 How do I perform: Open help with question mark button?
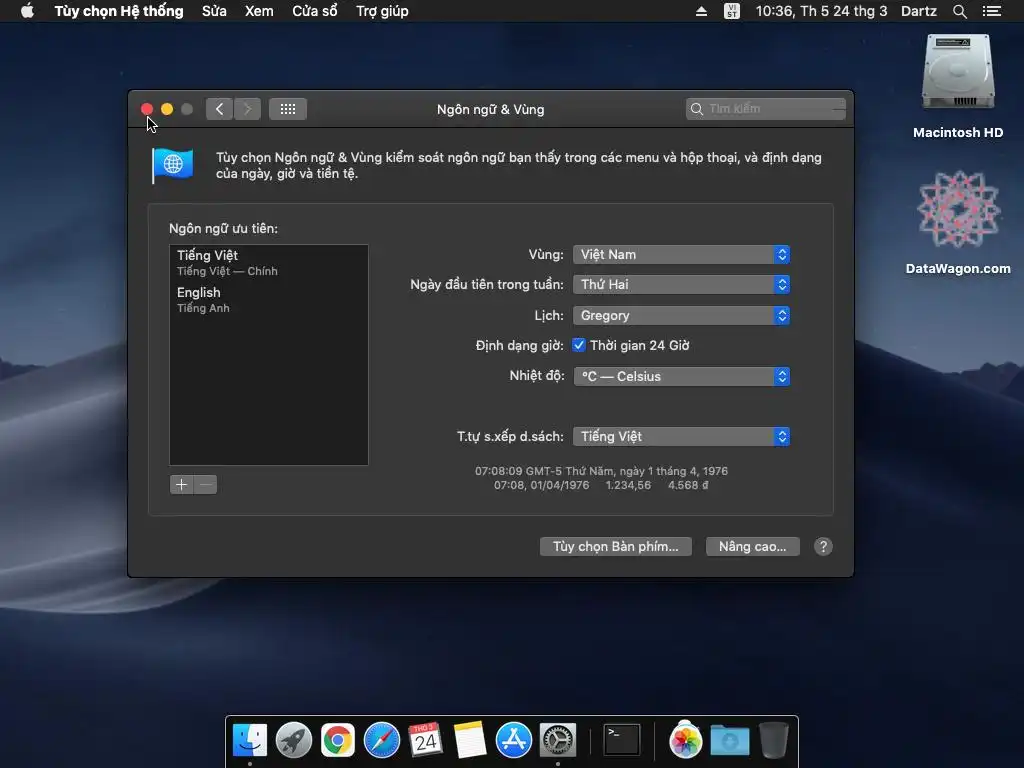(x=823, y=547)
